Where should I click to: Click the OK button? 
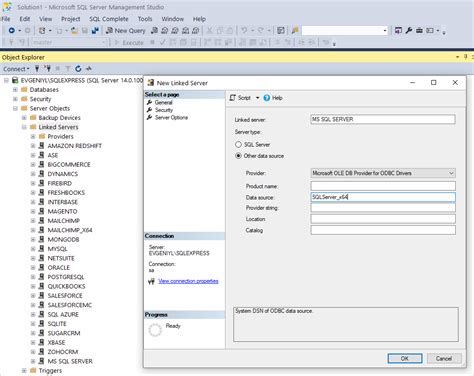click(405, 358)
